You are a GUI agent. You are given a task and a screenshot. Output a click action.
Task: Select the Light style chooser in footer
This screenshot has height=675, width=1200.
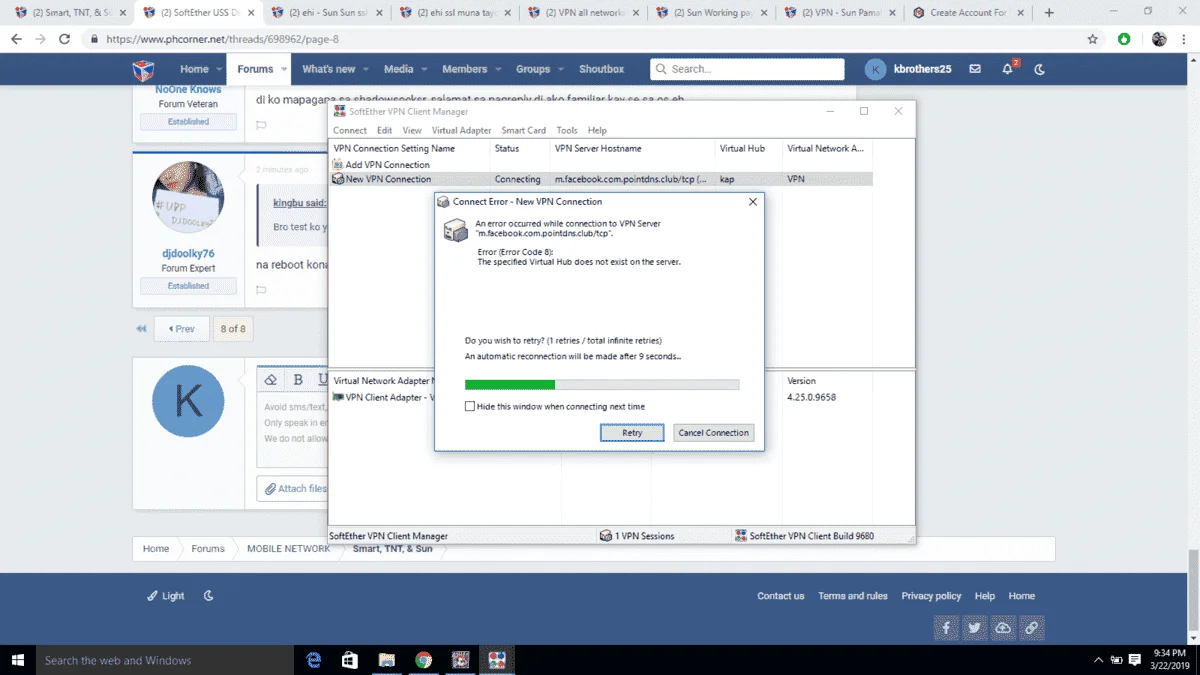166,596
